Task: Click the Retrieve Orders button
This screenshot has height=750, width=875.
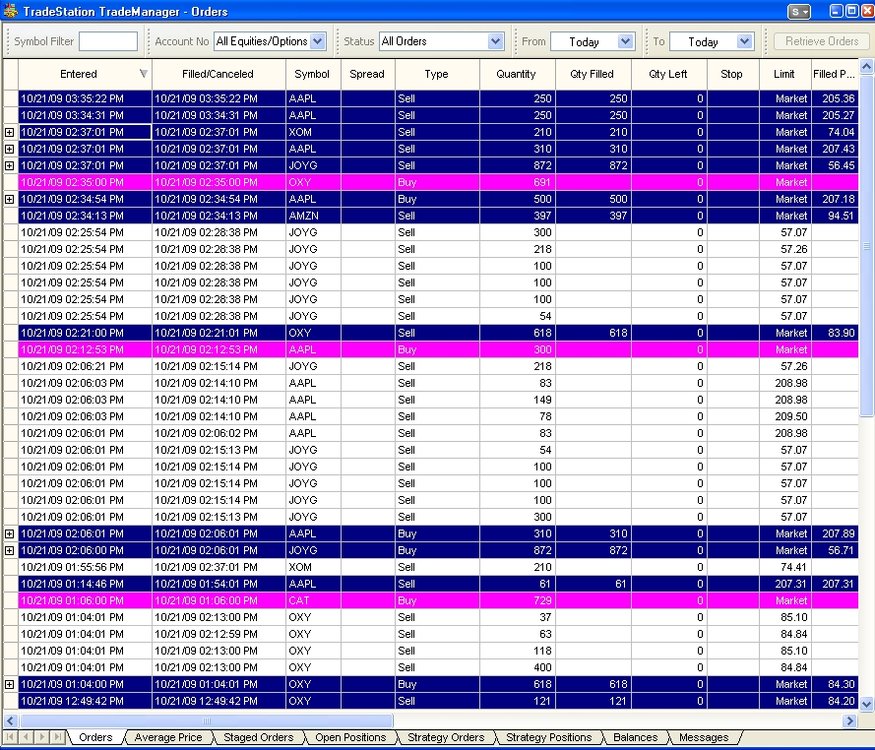Action: point(821,41)
